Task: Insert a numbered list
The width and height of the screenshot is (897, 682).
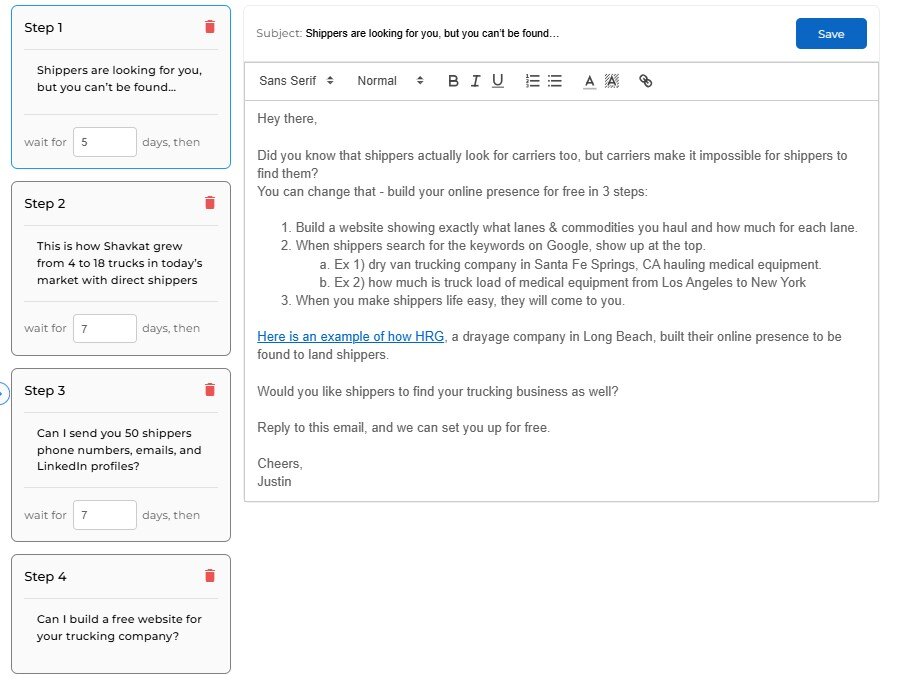Action: tap(533, 81)
